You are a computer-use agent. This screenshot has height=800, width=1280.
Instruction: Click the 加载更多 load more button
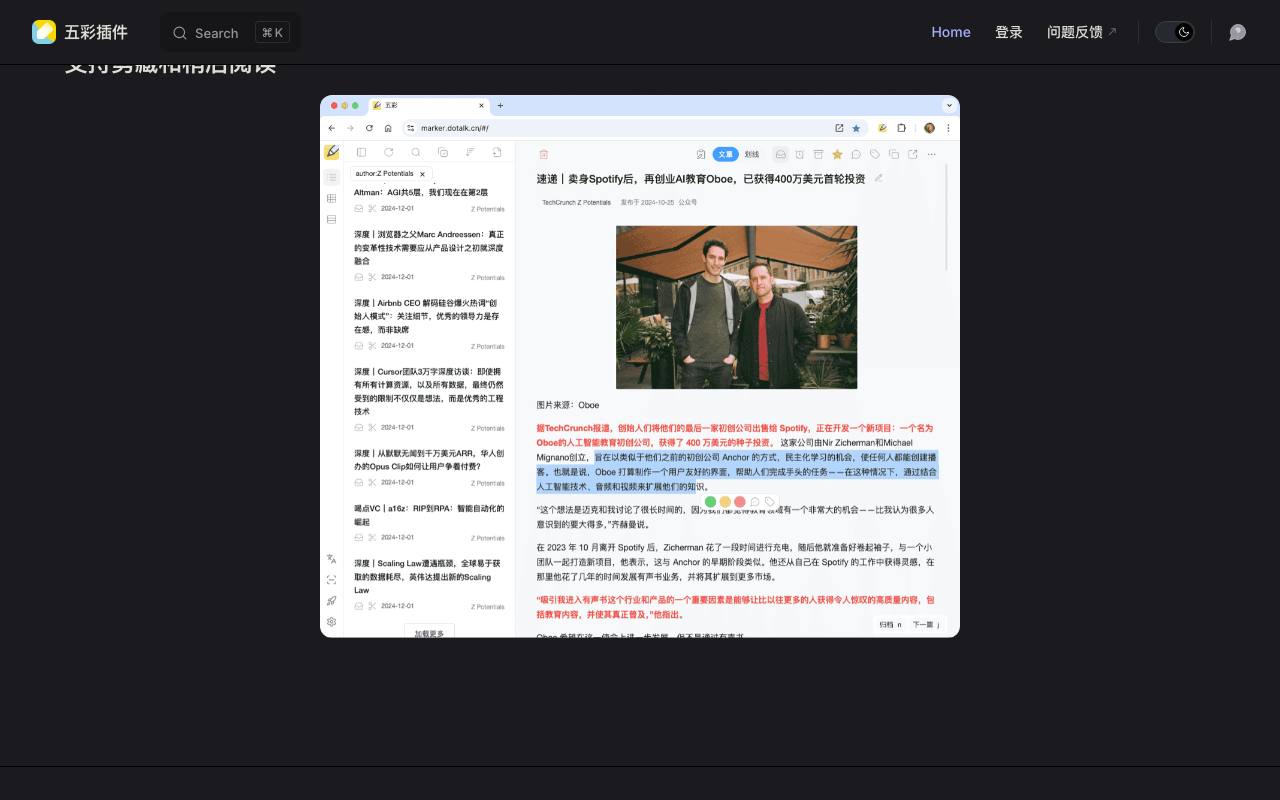429,633
